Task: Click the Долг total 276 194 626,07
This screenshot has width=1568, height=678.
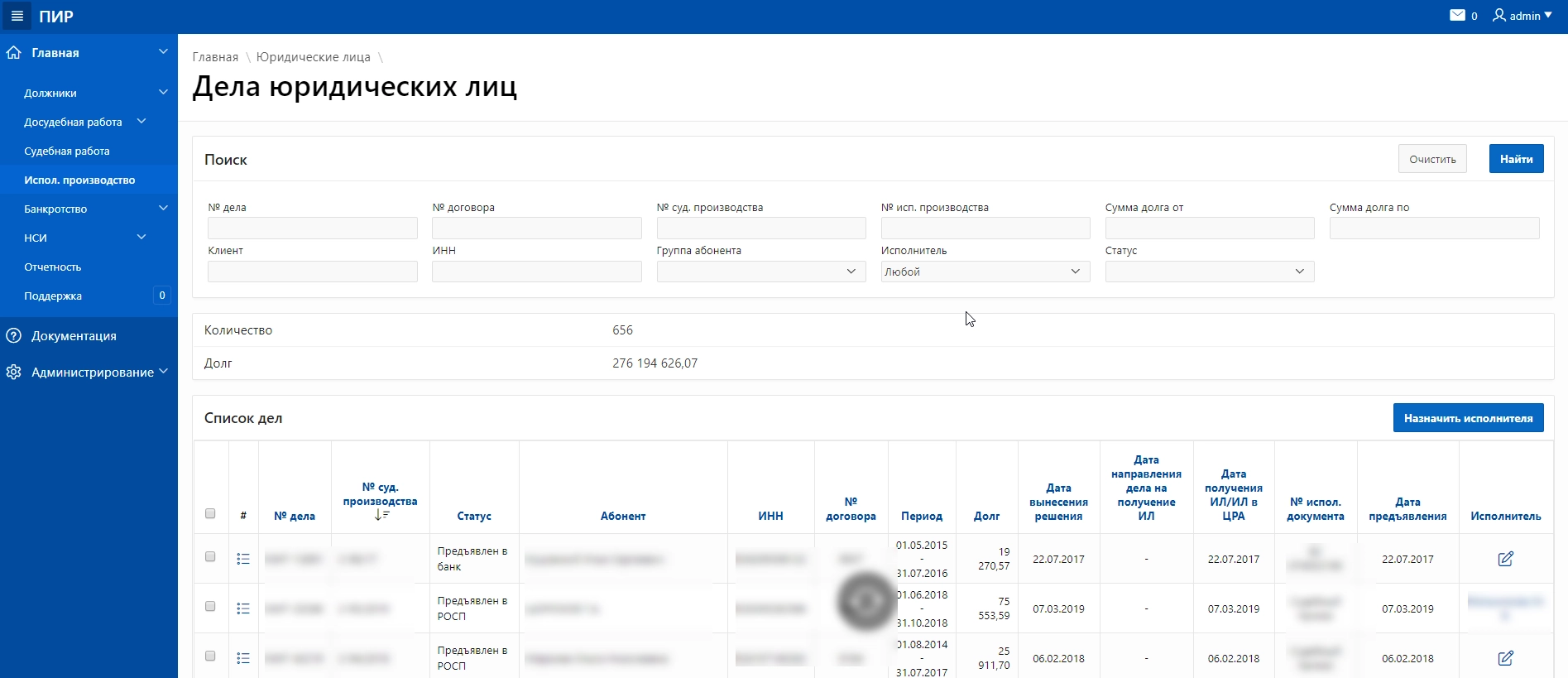Action: pos(655,363)
